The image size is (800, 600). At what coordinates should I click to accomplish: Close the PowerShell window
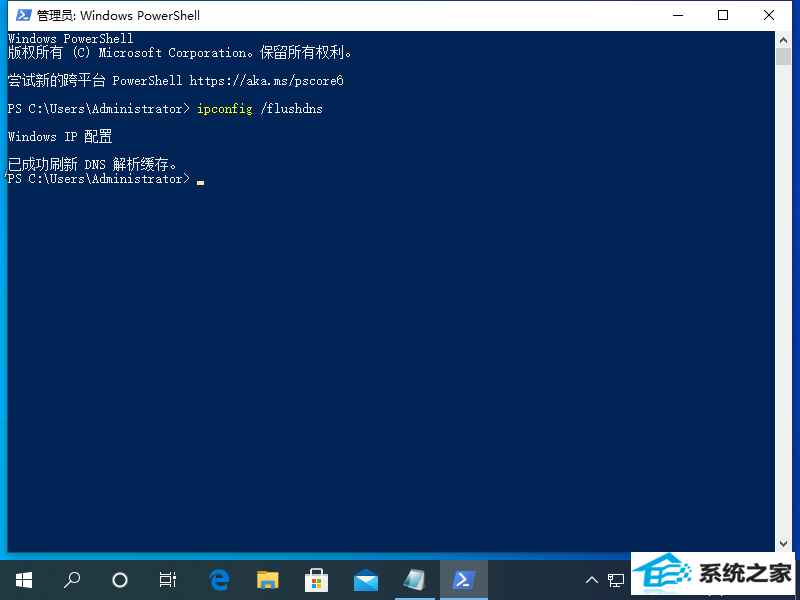coord(769,15)
